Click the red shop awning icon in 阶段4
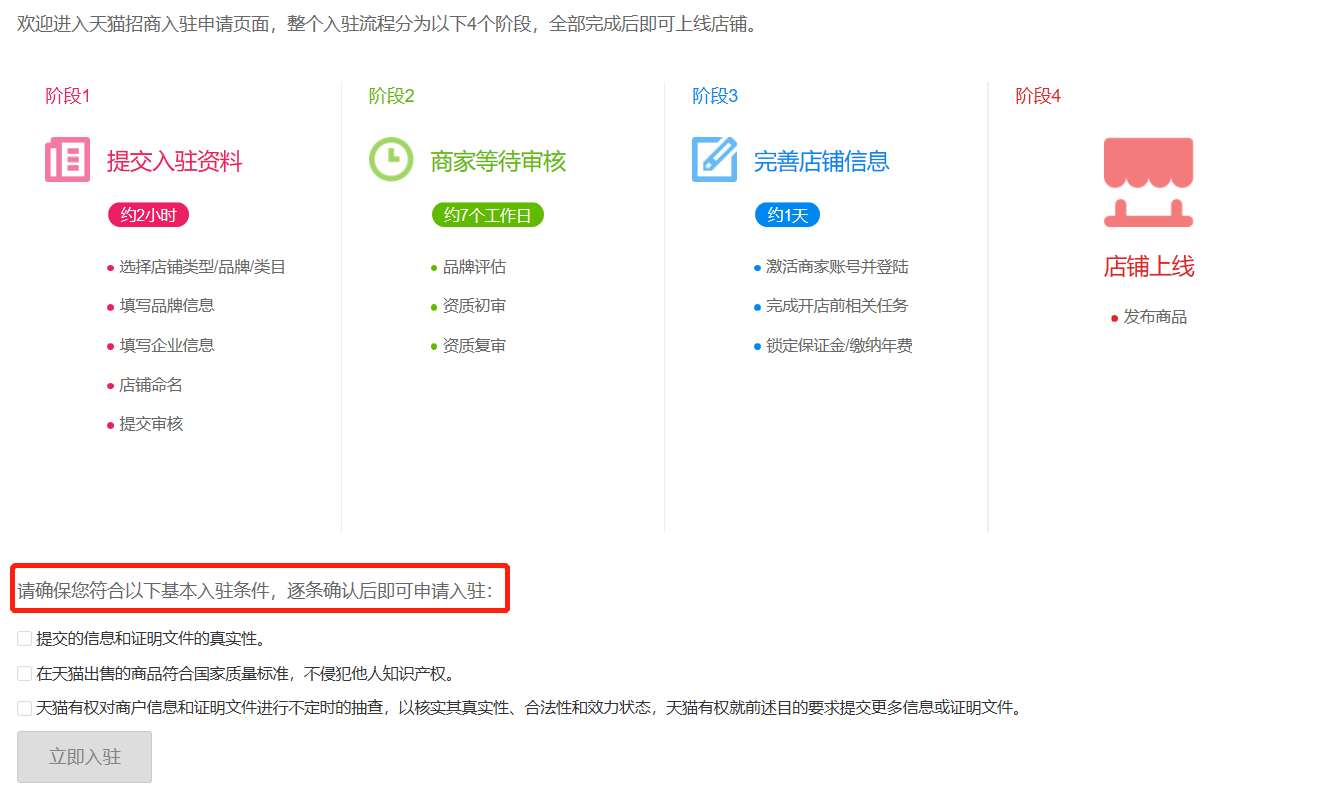This screenshot has width=1330, height=799. coord(1148,180)
